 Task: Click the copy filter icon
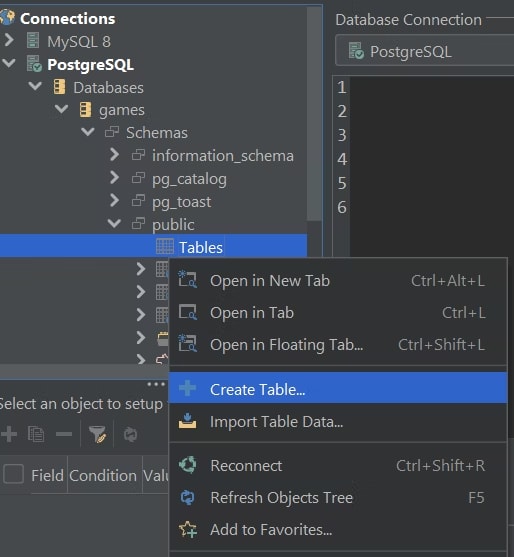36,434
